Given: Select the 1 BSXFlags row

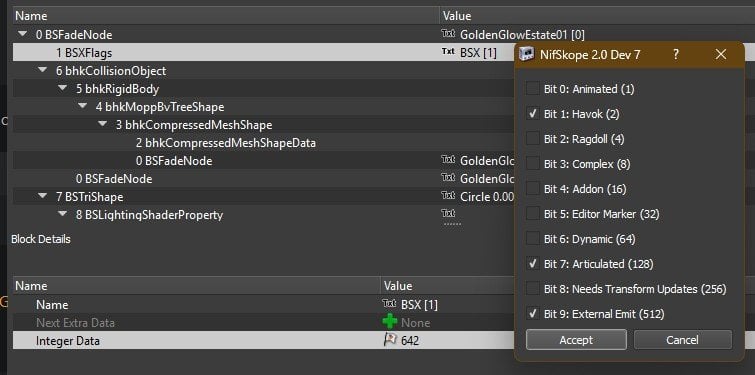Looking at the screenshot, I should tap(263, 52).
